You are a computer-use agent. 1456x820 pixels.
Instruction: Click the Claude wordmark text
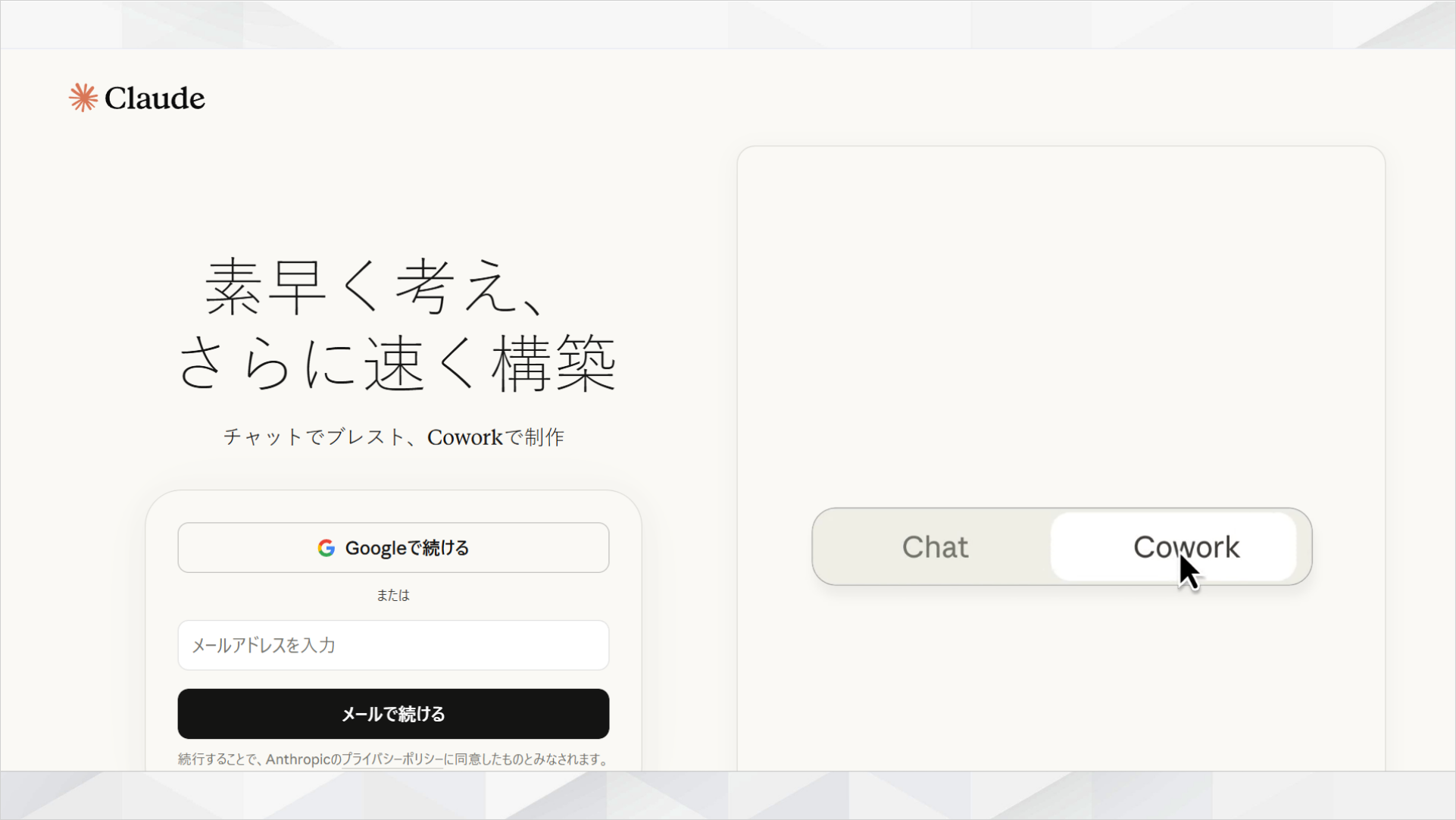(155, 99)
